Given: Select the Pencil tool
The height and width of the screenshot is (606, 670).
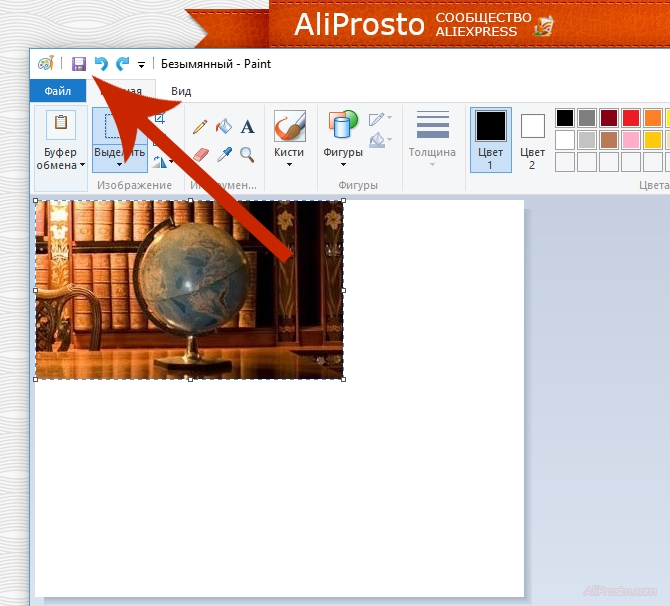Looking at the screenshot, I should point(200,127).
